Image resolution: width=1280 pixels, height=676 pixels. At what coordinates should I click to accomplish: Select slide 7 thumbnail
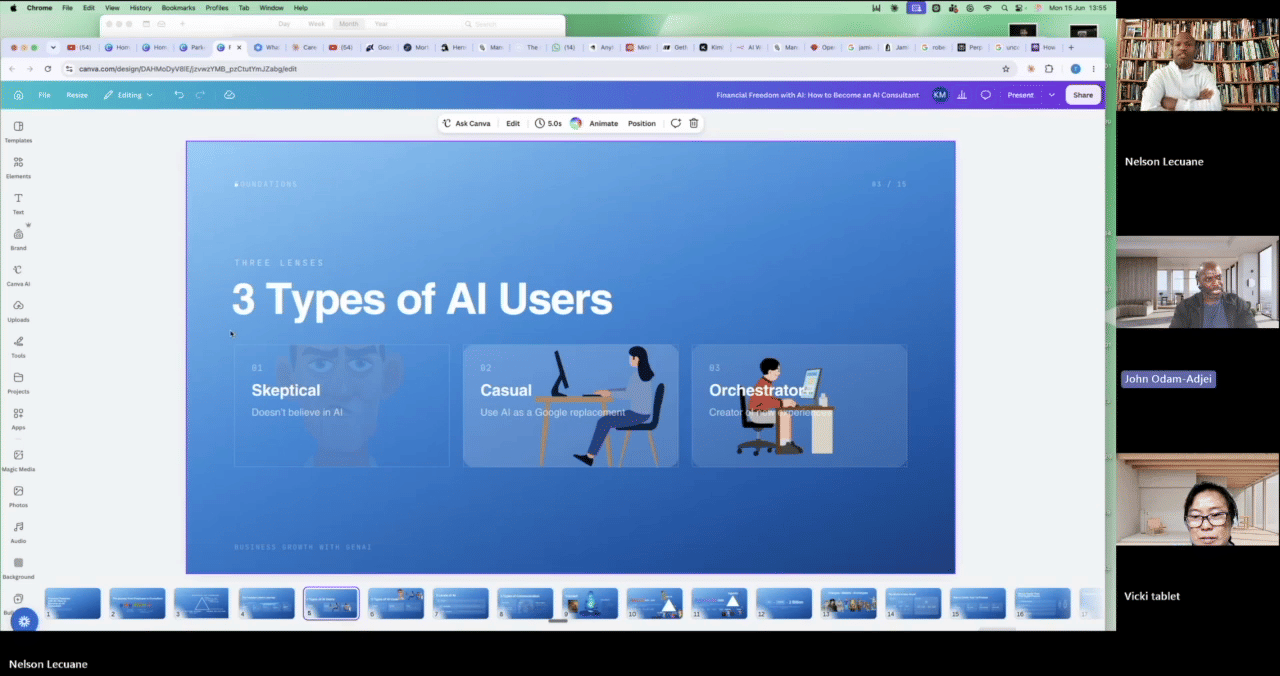point(461,603)
